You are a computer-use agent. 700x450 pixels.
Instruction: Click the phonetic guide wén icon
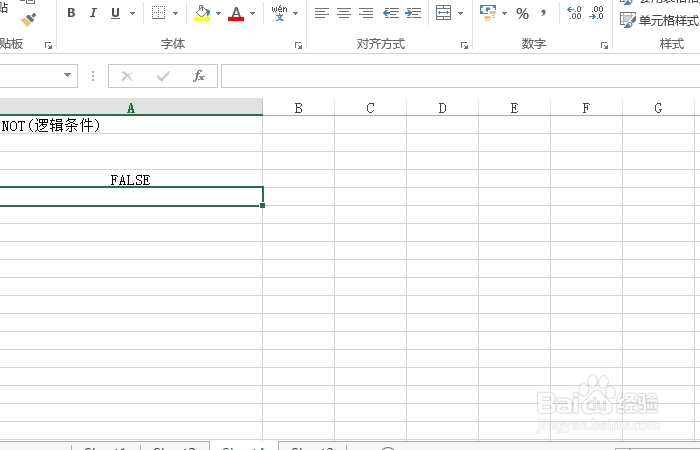[279, 13]
